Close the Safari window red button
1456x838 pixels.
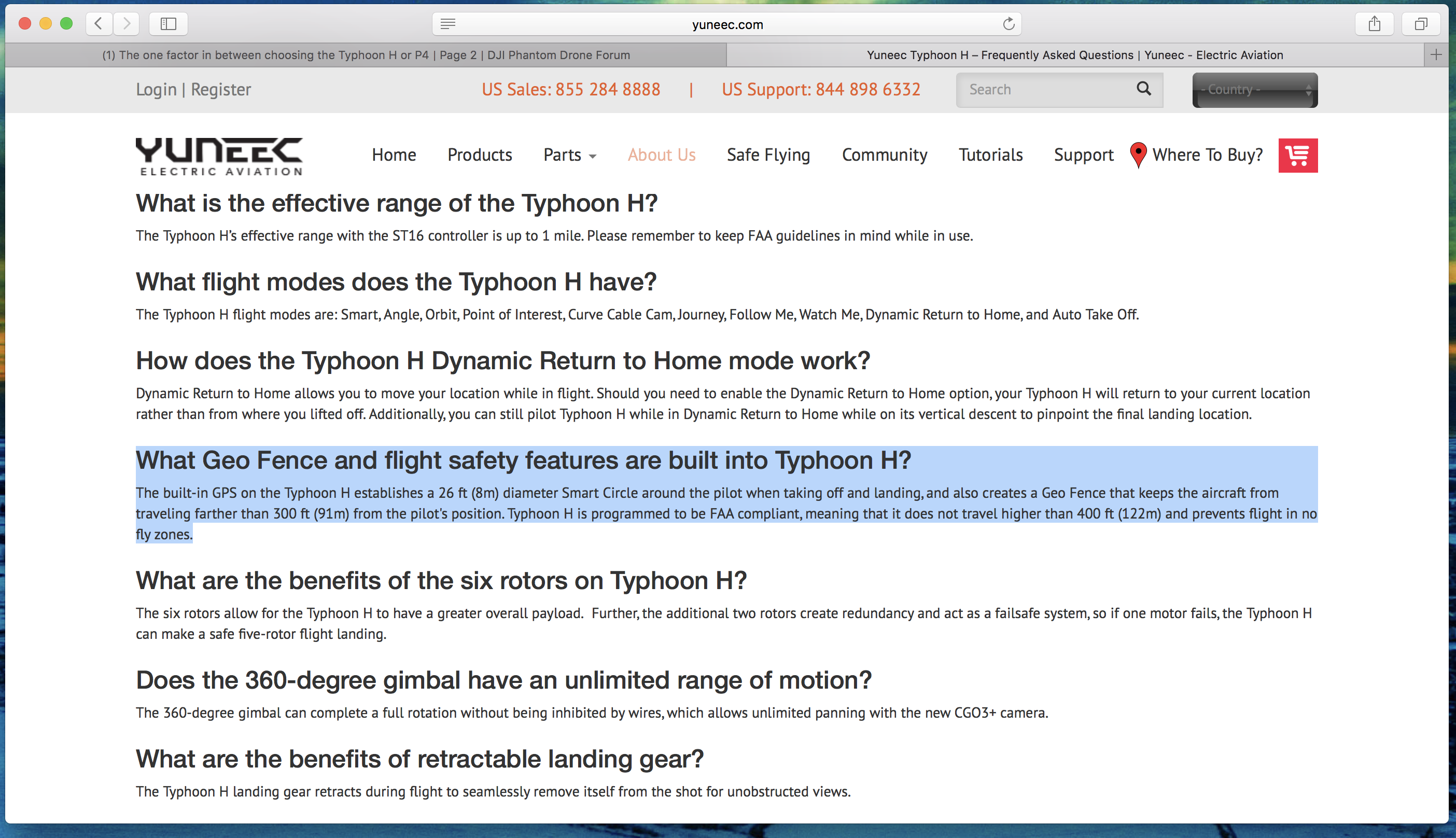point(25,24)
